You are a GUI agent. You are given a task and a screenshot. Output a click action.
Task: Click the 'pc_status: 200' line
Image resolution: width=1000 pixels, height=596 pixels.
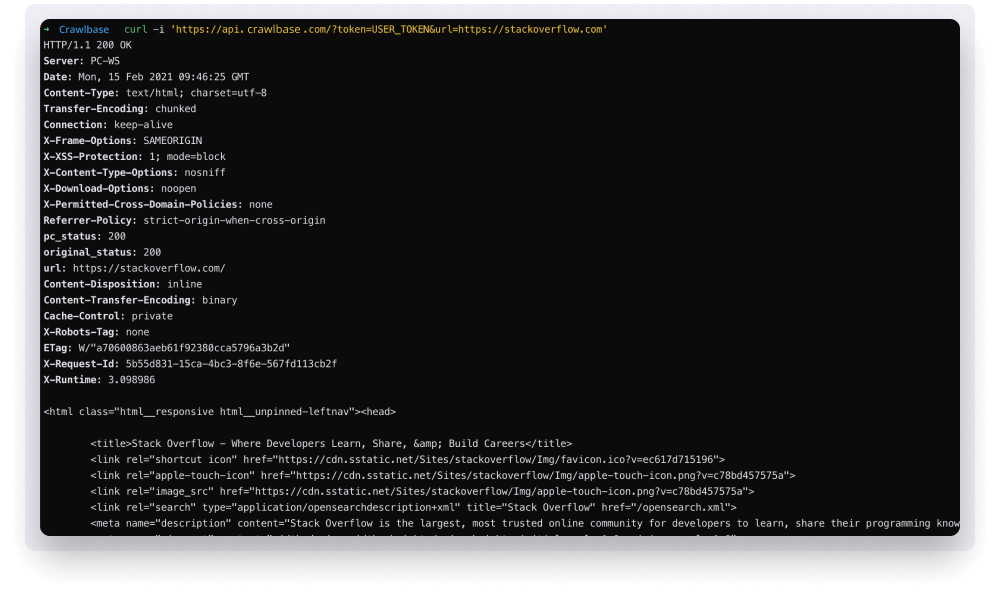84,236
